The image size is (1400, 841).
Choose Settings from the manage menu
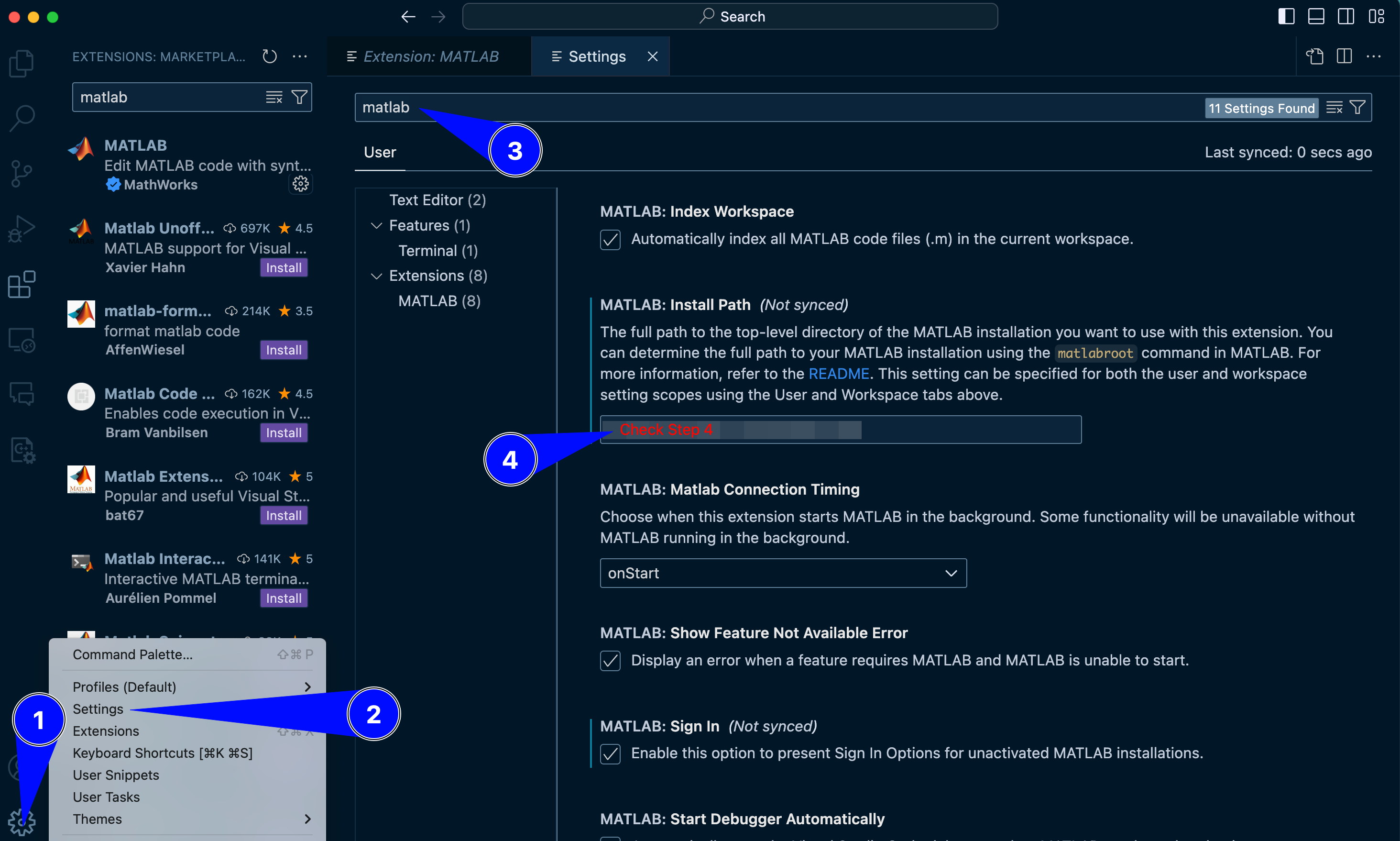98,709
